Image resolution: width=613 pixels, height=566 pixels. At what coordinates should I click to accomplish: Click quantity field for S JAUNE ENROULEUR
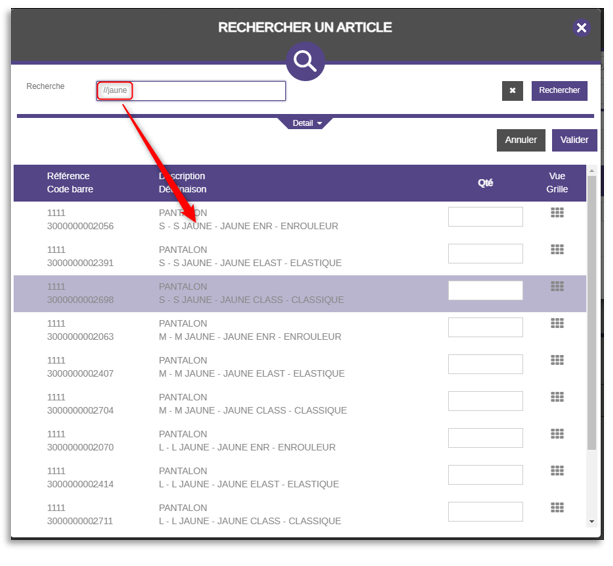485,217
